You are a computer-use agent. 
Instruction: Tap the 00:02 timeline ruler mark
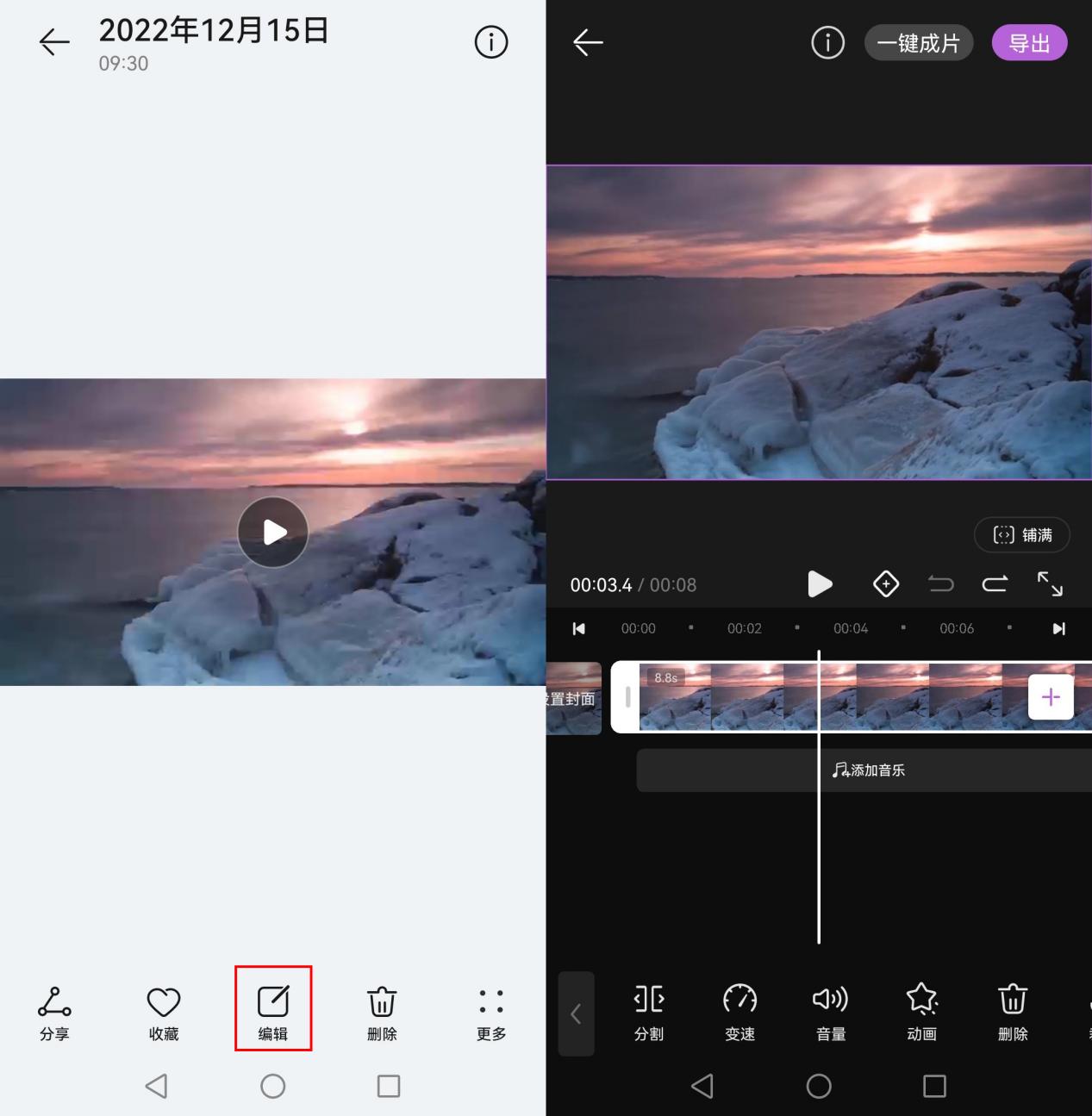coord(745,628)
